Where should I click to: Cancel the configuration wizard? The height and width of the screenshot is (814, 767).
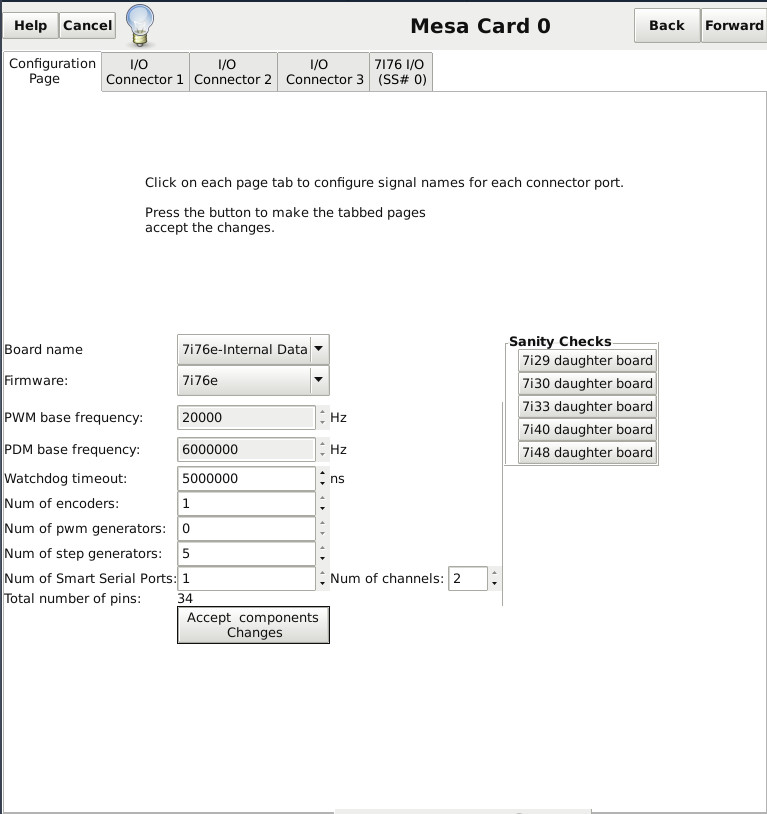click(x=87, y=25)
